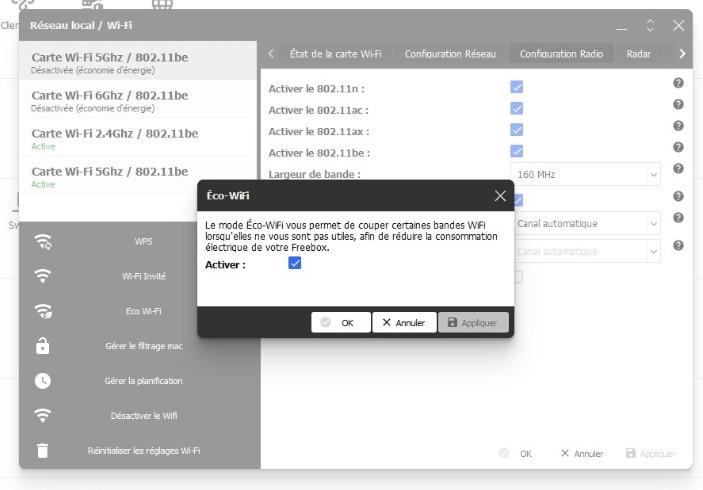Maximize the Réseau local / Wi-Fi window
The image size is (703, 490).
650,26
